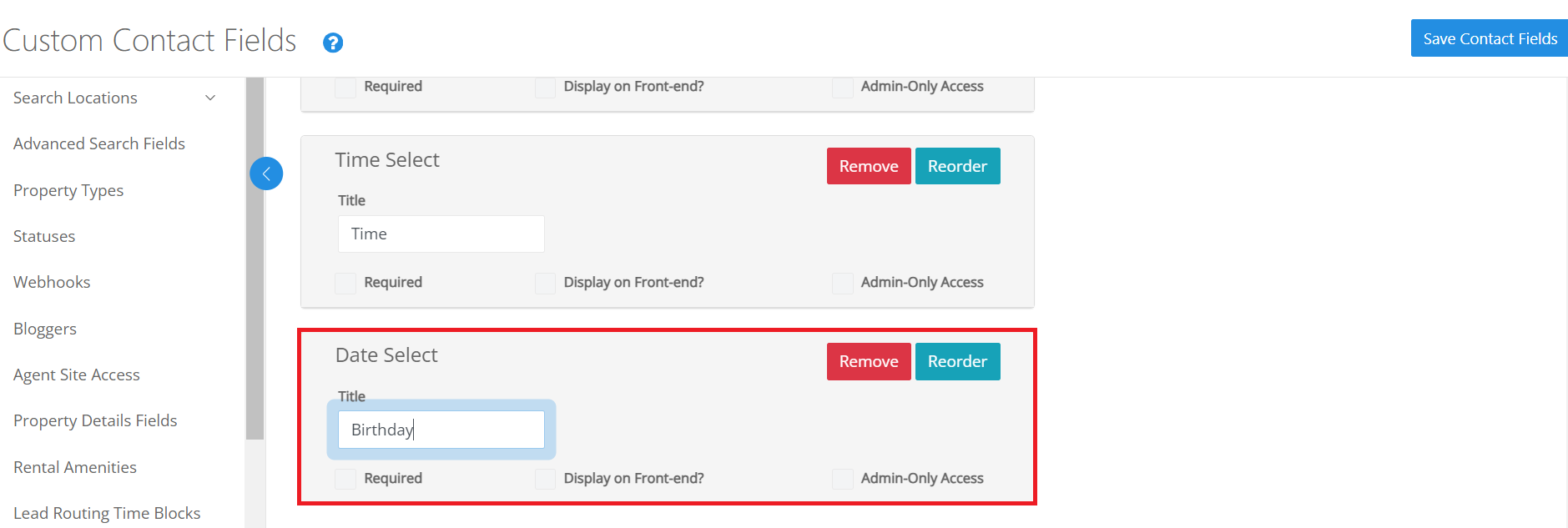This screenshot has height=528, width=1568.
Task: Navigate to Property Details Fields
Action: pos(95,420)
